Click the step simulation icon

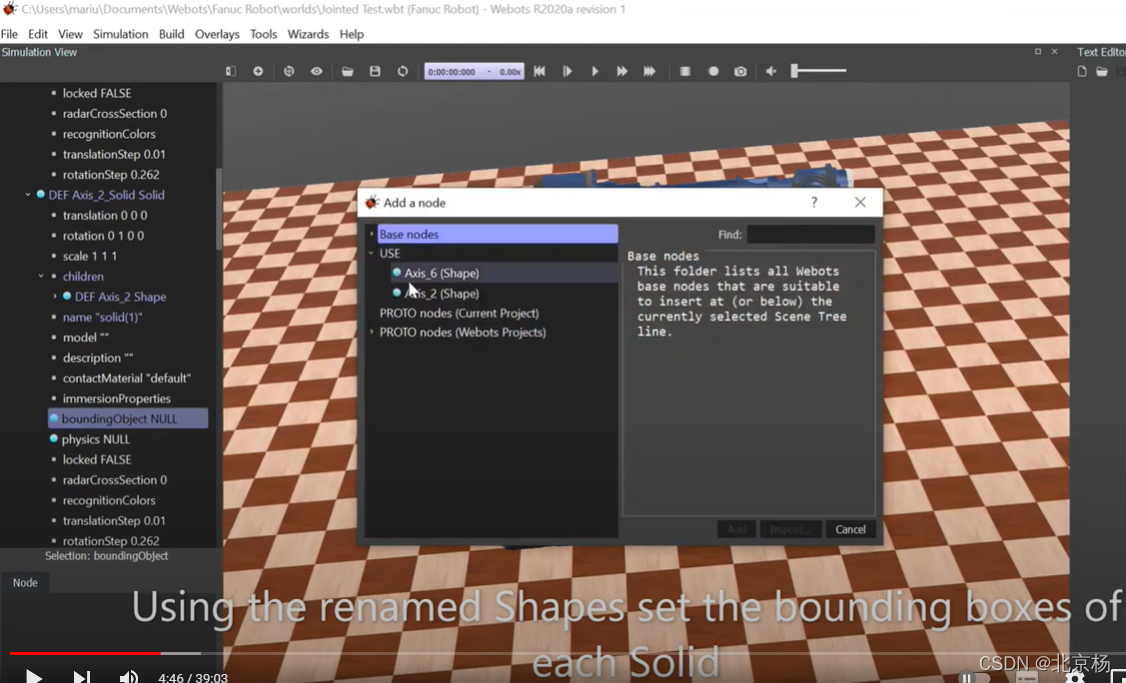(x=567, y=71)
